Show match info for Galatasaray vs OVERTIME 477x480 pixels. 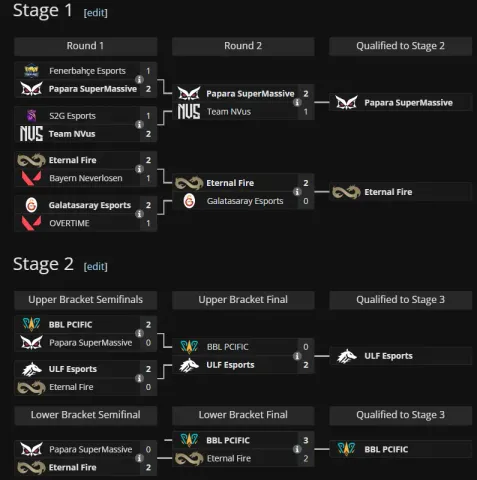[139, 214]
